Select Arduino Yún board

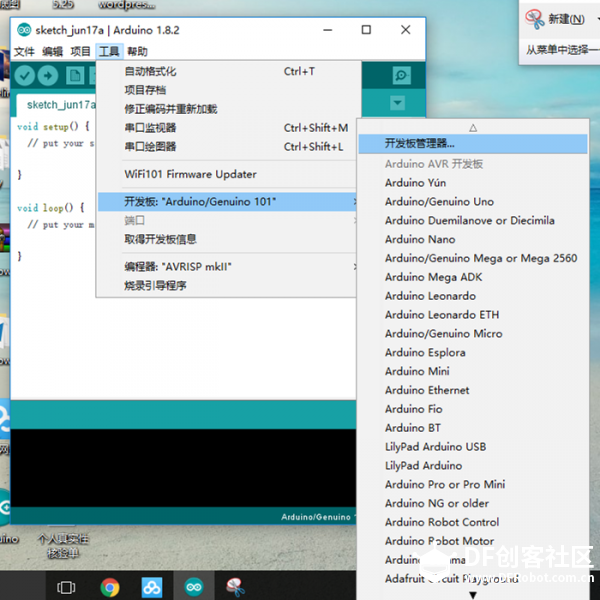coord(473,183)
